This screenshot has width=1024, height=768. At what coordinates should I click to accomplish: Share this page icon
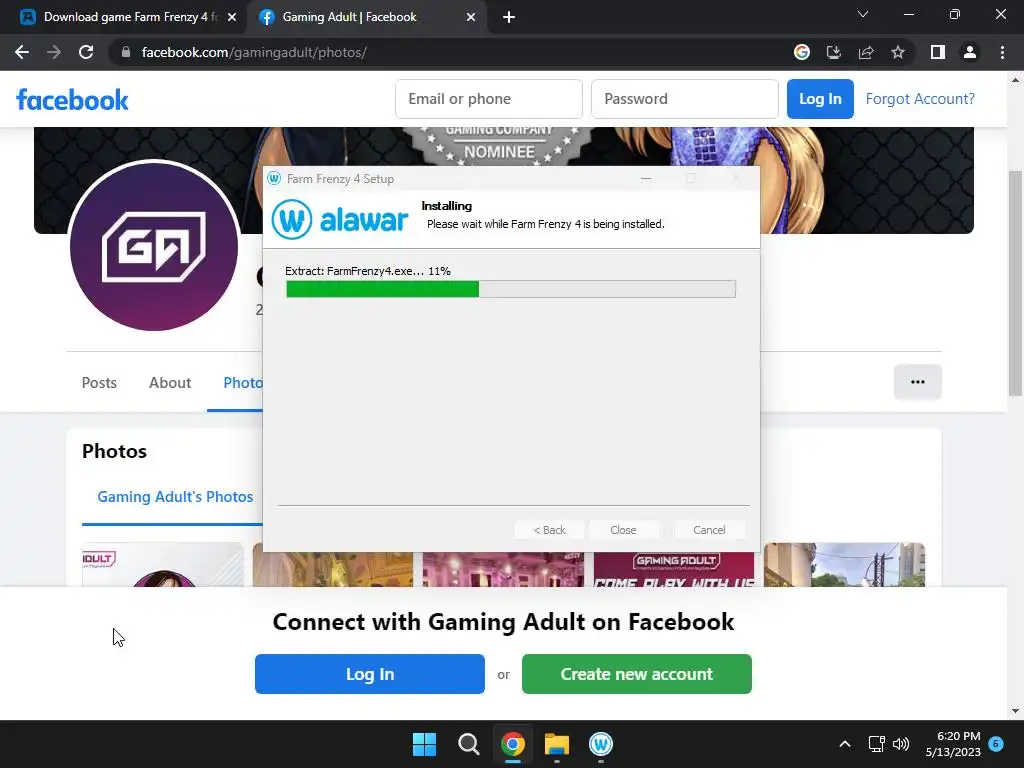866,52
